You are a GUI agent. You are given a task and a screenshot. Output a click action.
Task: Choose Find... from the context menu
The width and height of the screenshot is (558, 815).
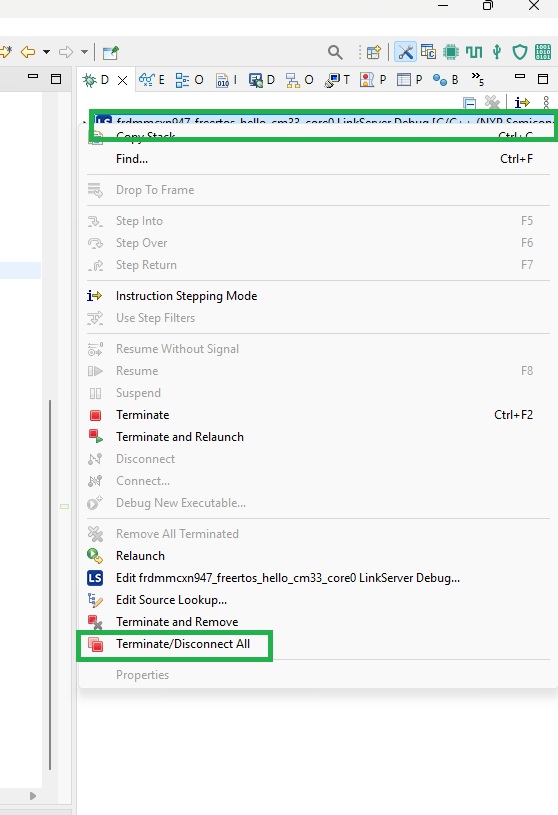point(318,159)
